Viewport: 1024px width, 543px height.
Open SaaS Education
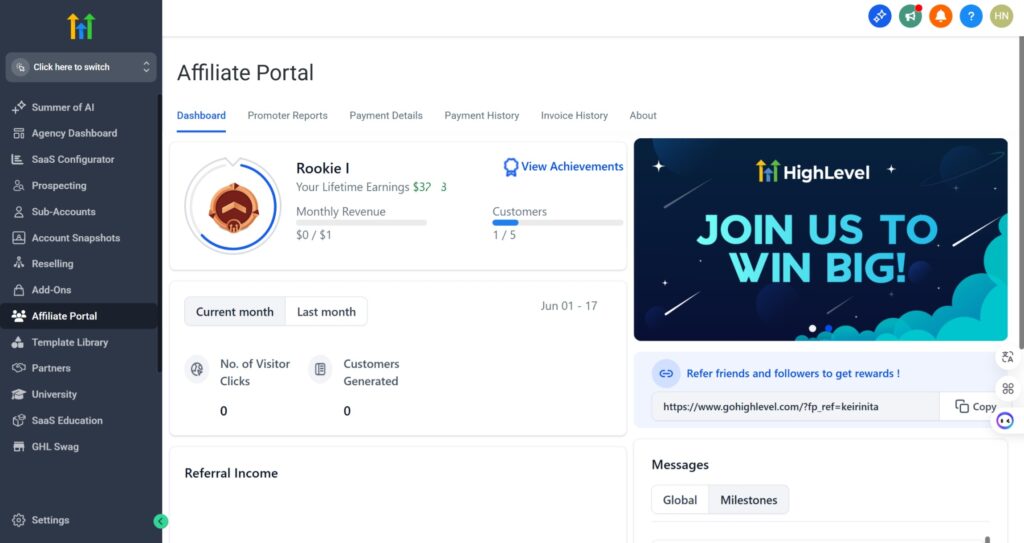tap(67, 421)
